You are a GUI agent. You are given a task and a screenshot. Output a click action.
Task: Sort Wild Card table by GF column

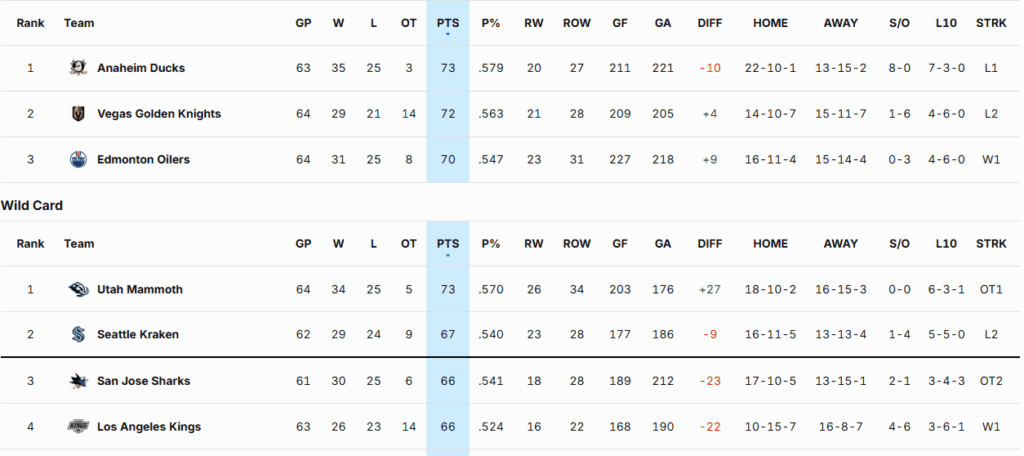620,244
